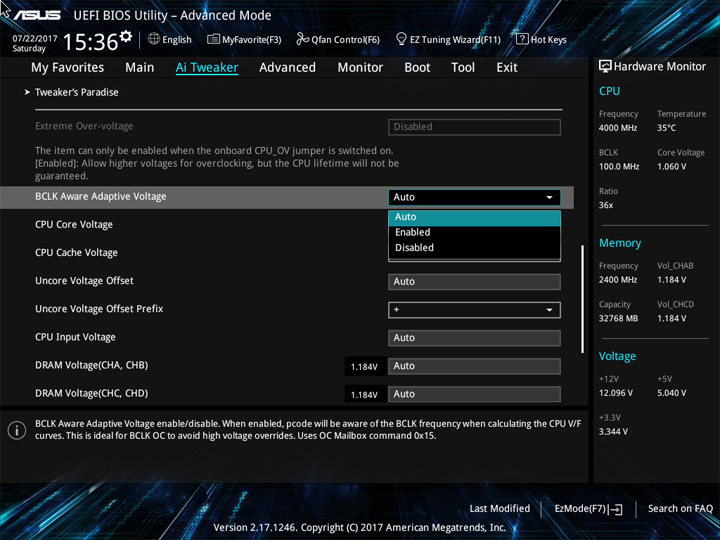Click the DRAM Voltage(CHA, CHB) Auto field
The height and width of the screenshot is (540, 720).
[x=474, y=366]
